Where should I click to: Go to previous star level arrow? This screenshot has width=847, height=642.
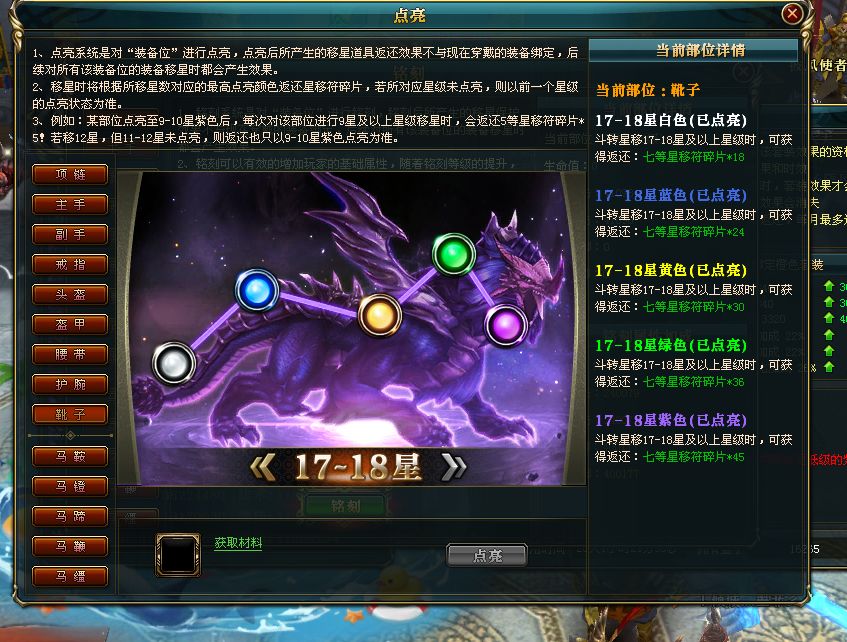tap(263, 467)
